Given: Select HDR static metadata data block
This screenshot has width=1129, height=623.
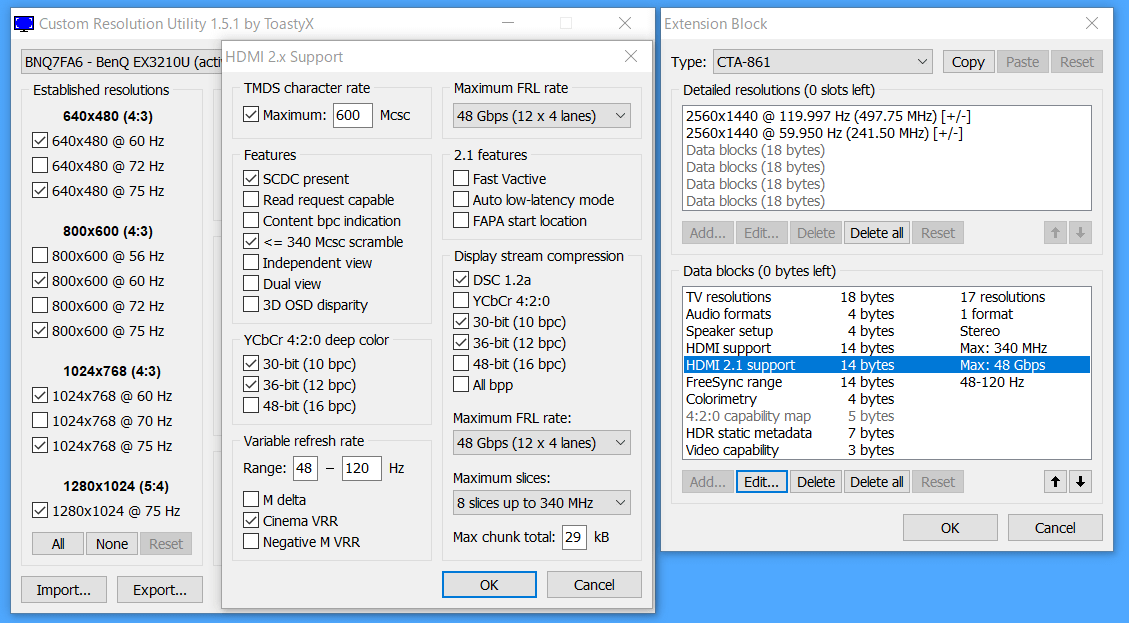Looking at the screenshot, I should click(886, 433).
